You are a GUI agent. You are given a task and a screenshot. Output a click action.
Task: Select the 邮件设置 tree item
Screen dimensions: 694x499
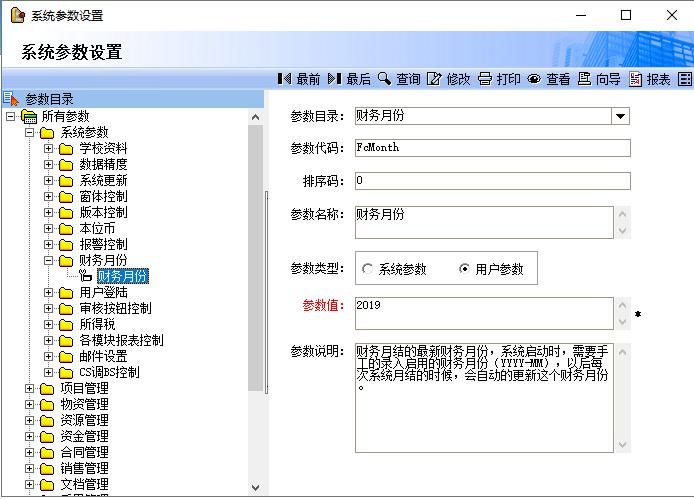coord(103,356)
